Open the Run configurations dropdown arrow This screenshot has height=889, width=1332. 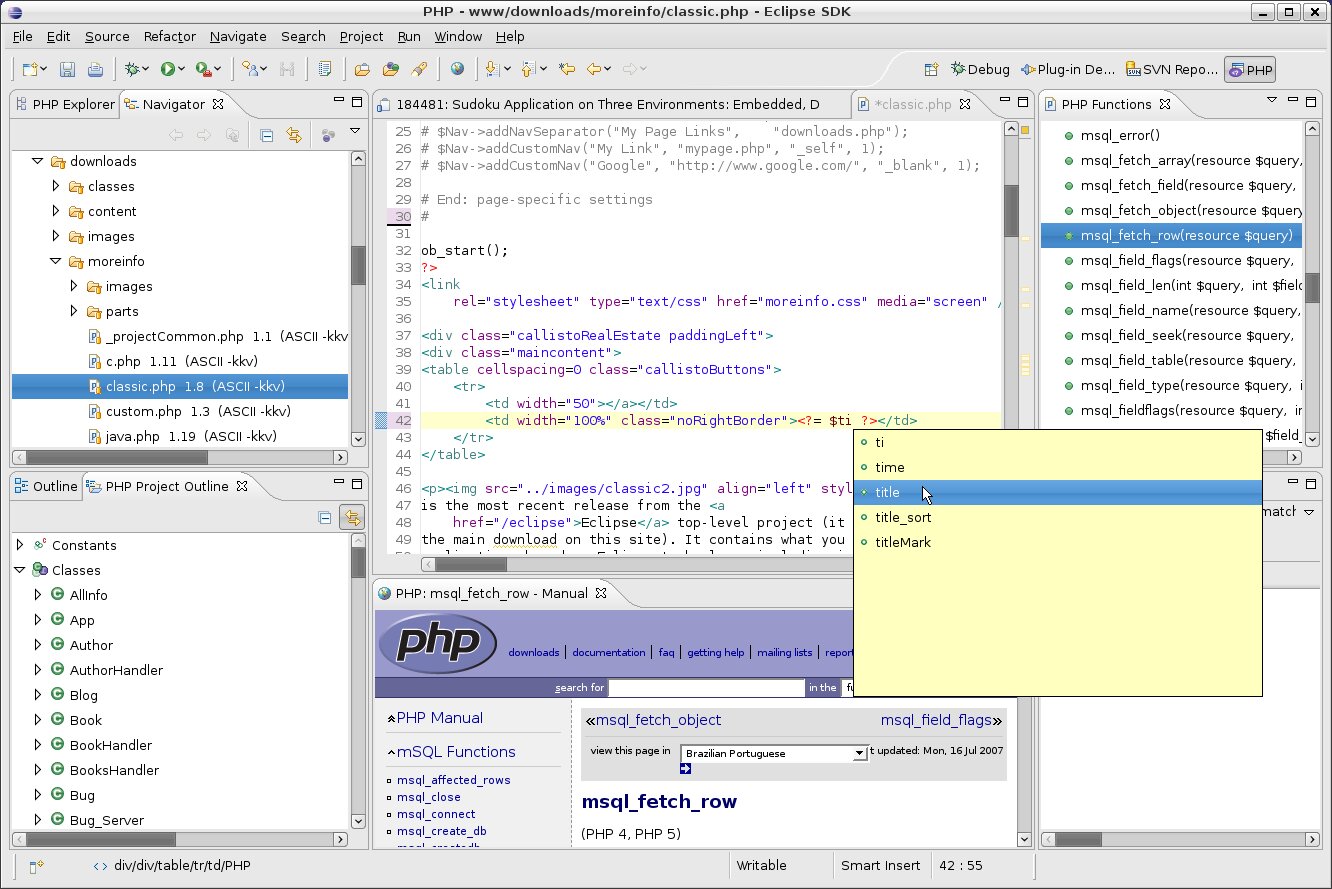point(183,69)
